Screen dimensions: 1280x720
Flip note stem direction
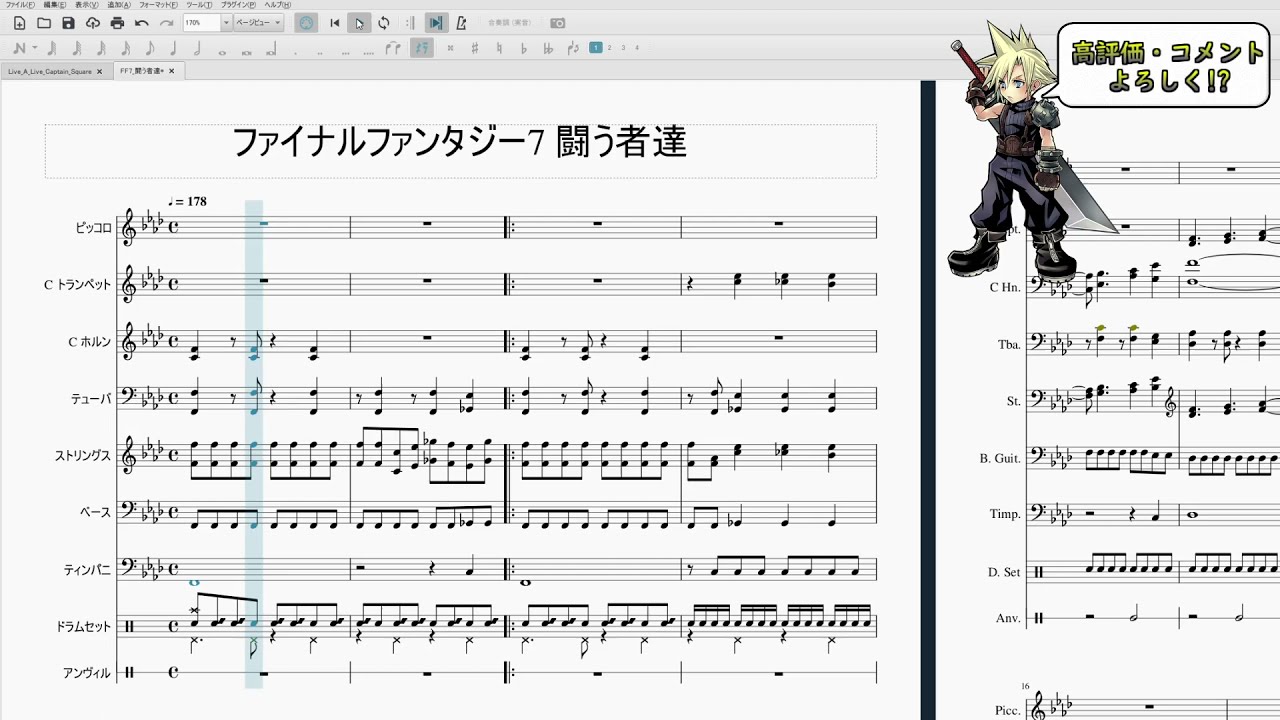[x=573, y=48]
